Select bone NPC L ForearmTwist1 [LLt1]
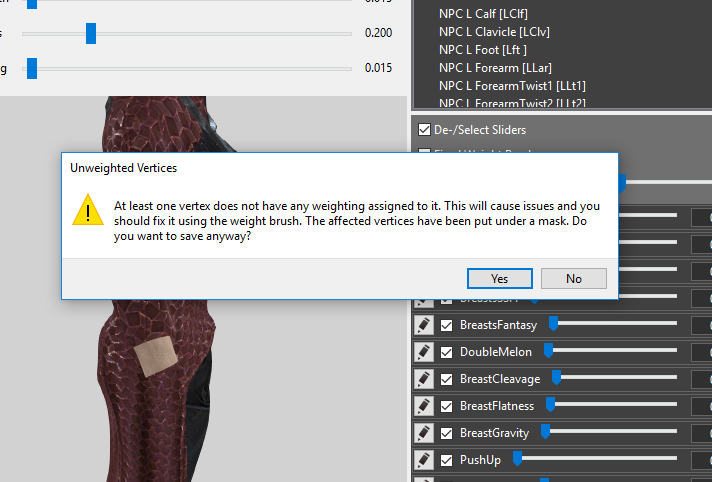Viewport: 712px width, 482px height. 512,86
